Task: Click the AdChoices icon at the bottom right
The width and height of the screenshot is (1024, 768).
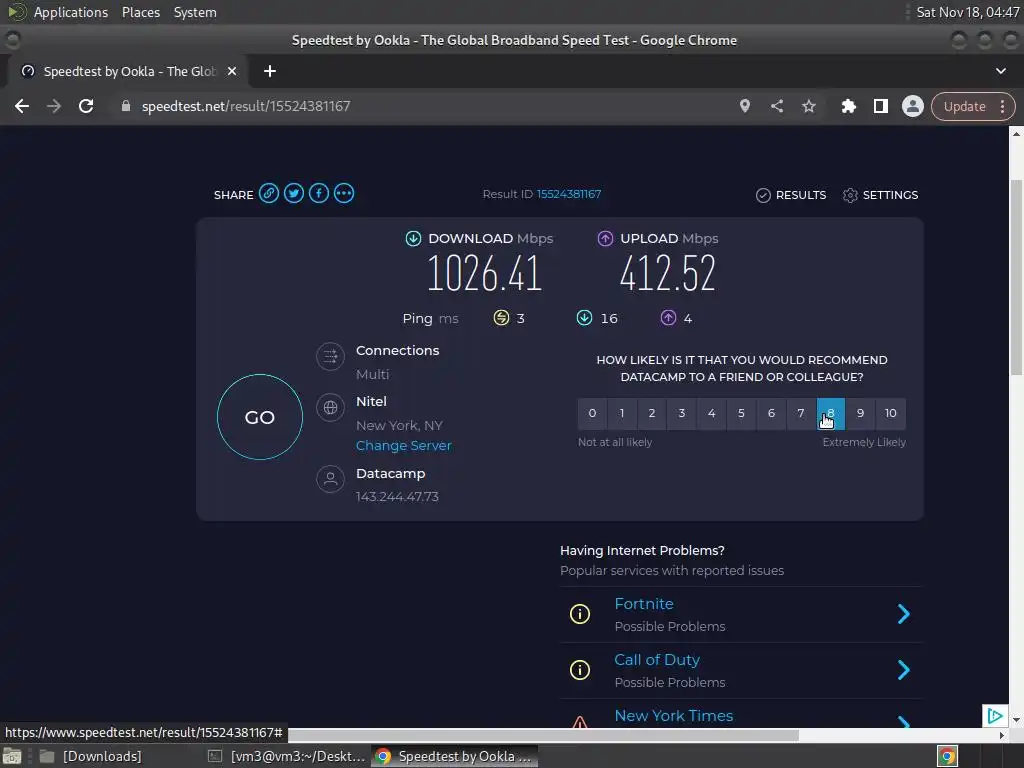Action: [x=995, y=716]
